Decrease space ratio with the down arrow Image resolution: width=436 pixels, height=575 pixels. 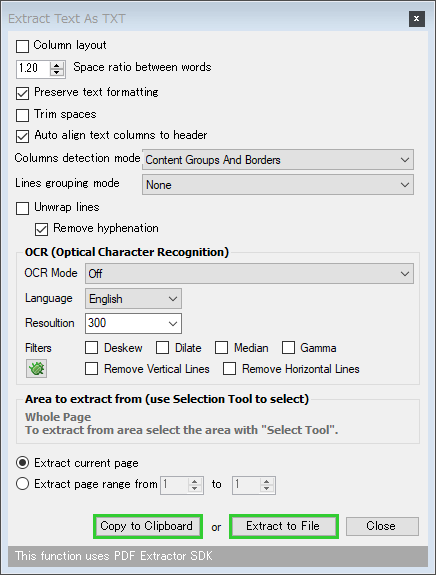pos(57,72)
